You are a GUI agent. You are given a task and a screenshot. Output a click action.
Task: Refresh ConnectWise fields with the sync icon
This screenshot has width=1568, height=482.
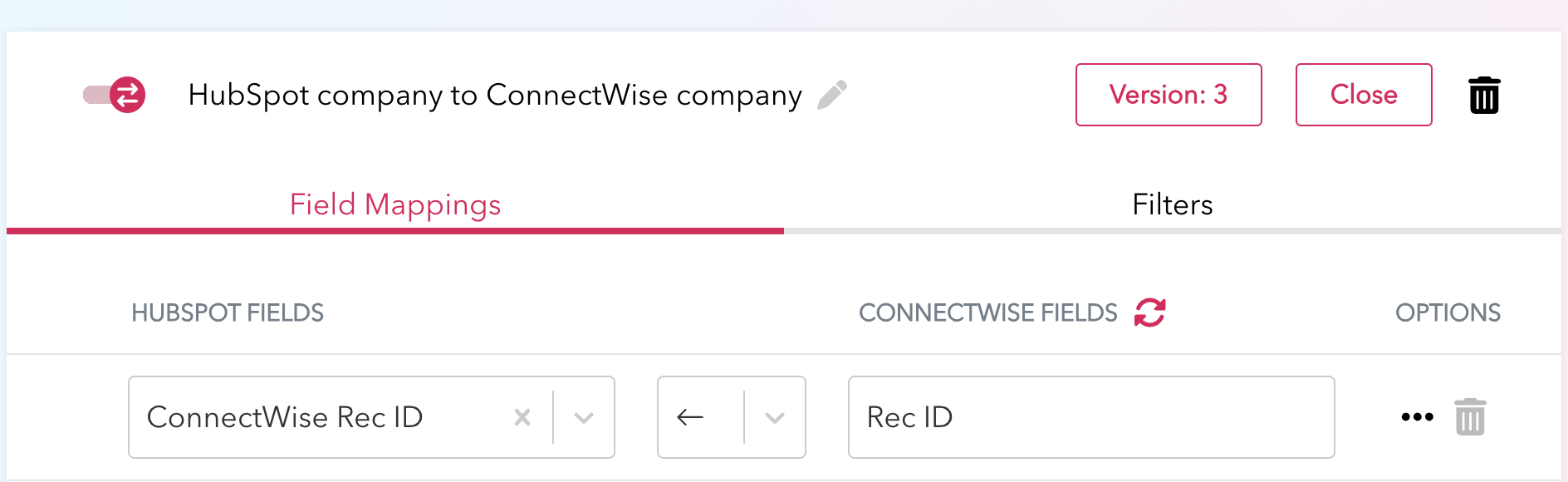1150,312
